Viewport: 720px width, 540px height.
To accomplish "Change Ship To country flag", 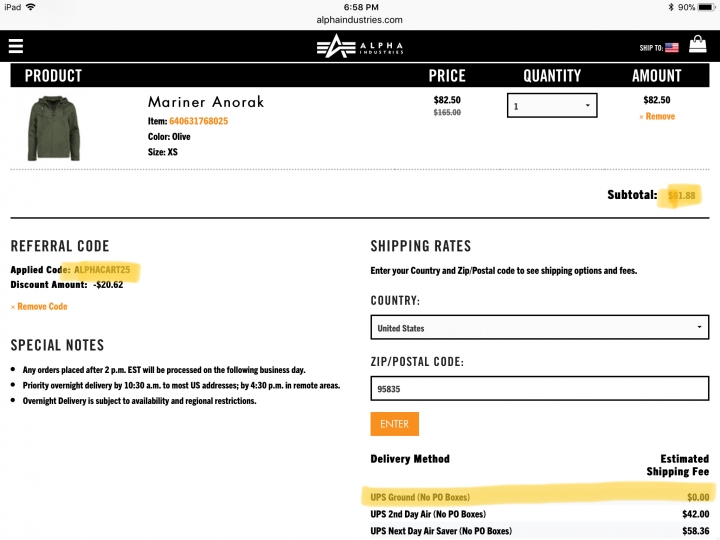I will pos(671,47).
